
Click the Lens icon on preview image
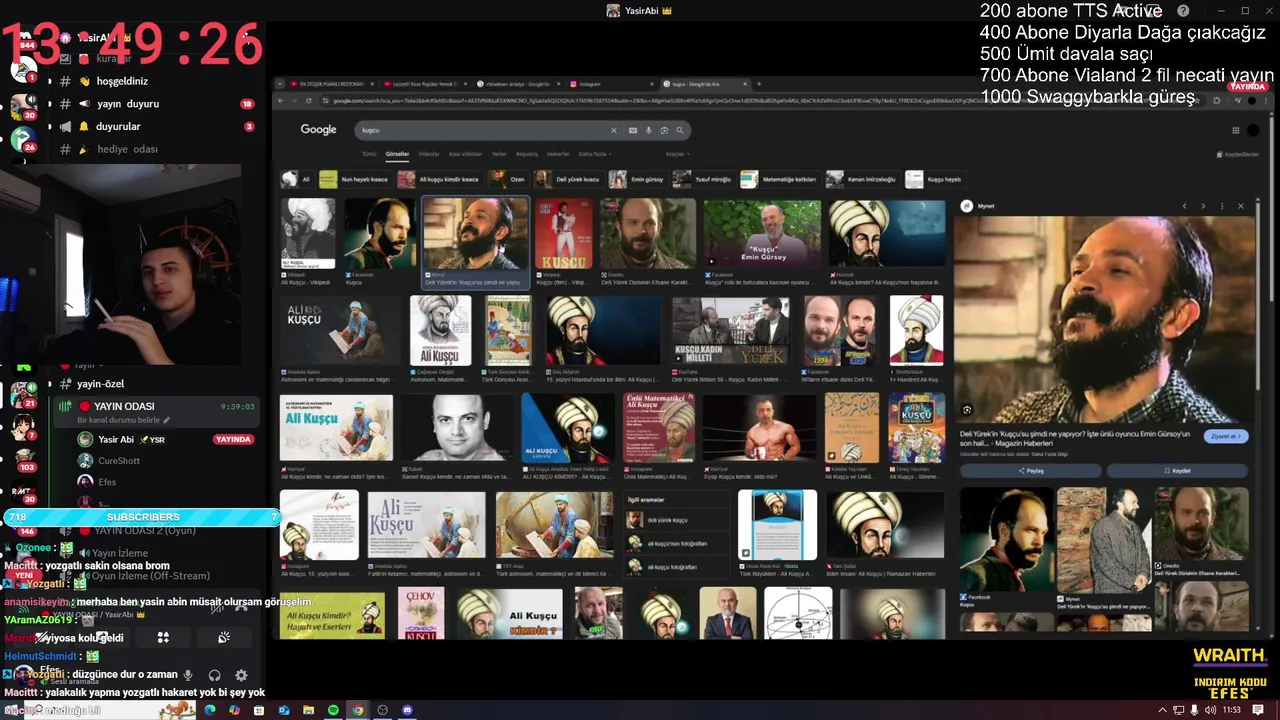[x=967, y=410]
